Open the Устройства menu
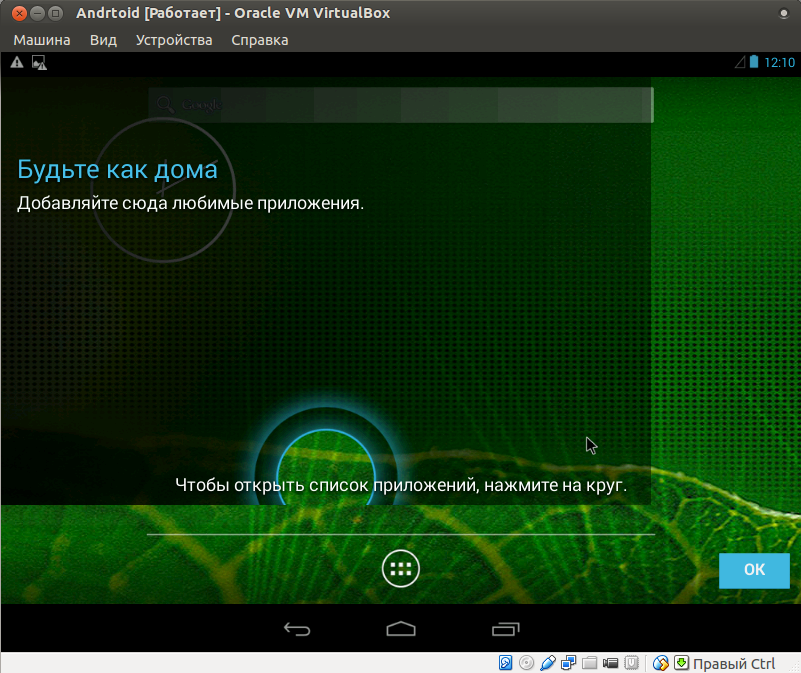The width and height of the screenshot is (801, 673). 174,40
